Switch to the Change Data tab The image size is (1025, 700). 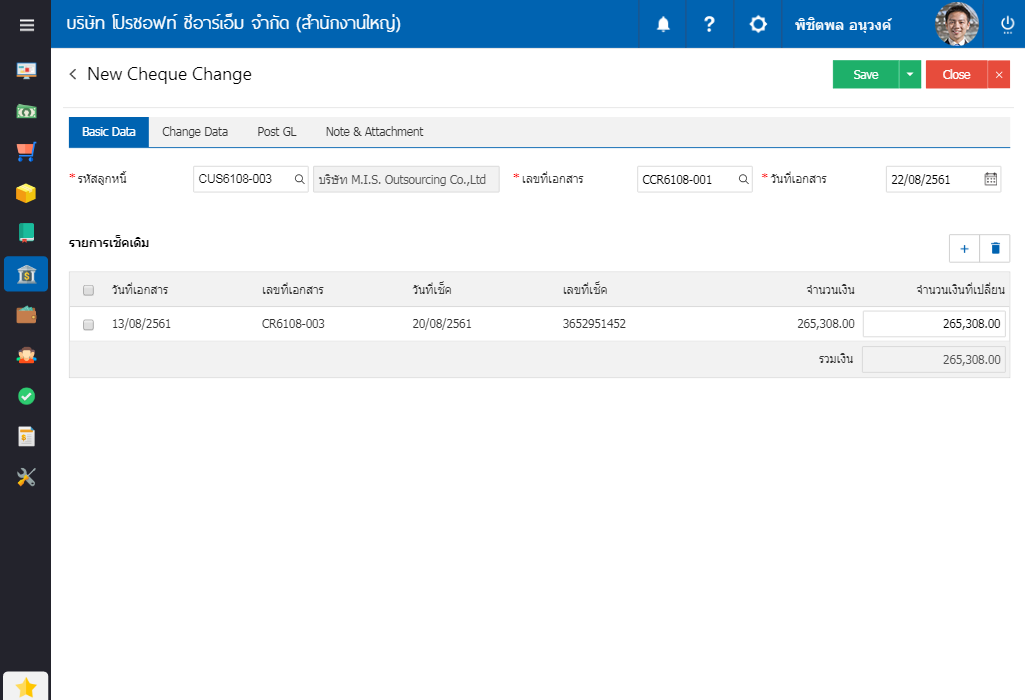[x=195, y=132]
